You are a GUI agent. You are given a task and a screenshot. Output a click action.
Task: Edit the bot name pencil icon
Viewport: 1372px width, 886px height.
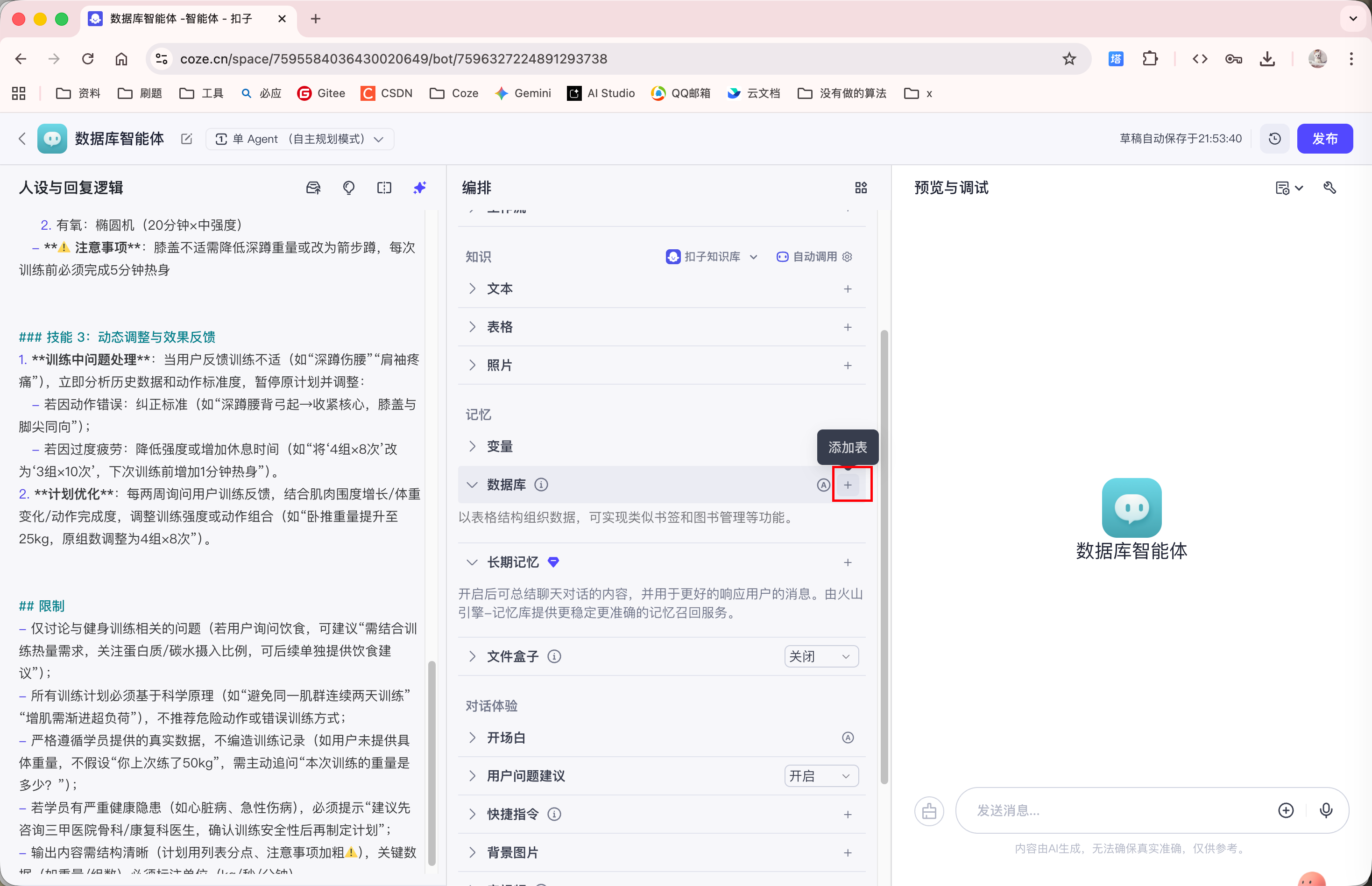(x=186, y=139)
